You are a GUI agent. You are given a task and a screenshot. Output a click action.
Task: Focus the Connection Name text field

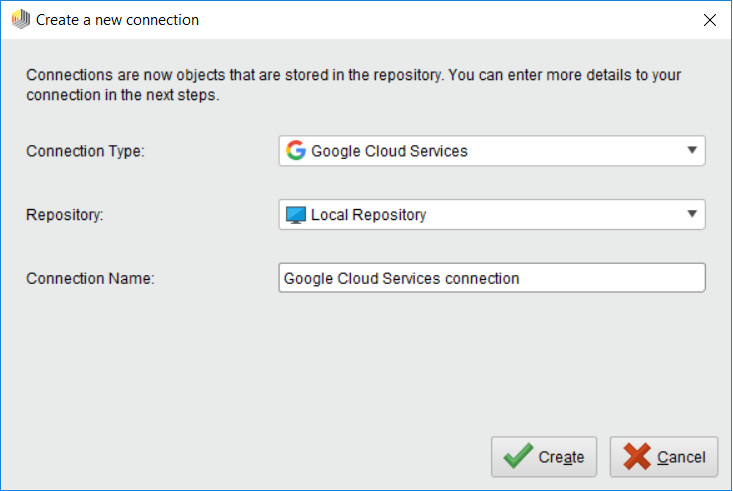point(600,278)
